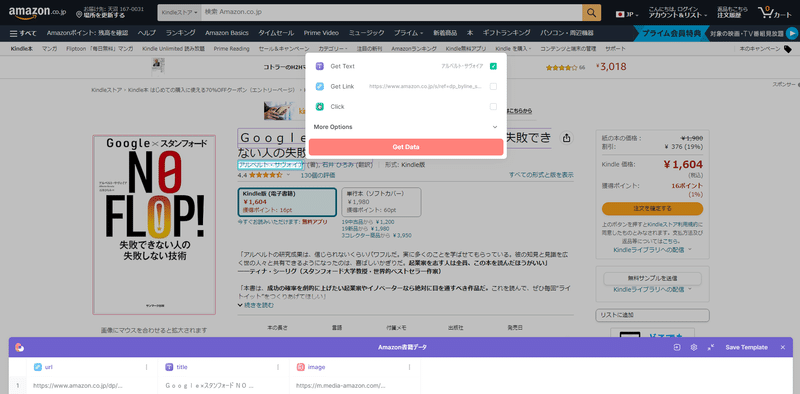Open the リストに追加 dropdown
The width and height of the screenshot is (800, 394).
coord(653,315)
